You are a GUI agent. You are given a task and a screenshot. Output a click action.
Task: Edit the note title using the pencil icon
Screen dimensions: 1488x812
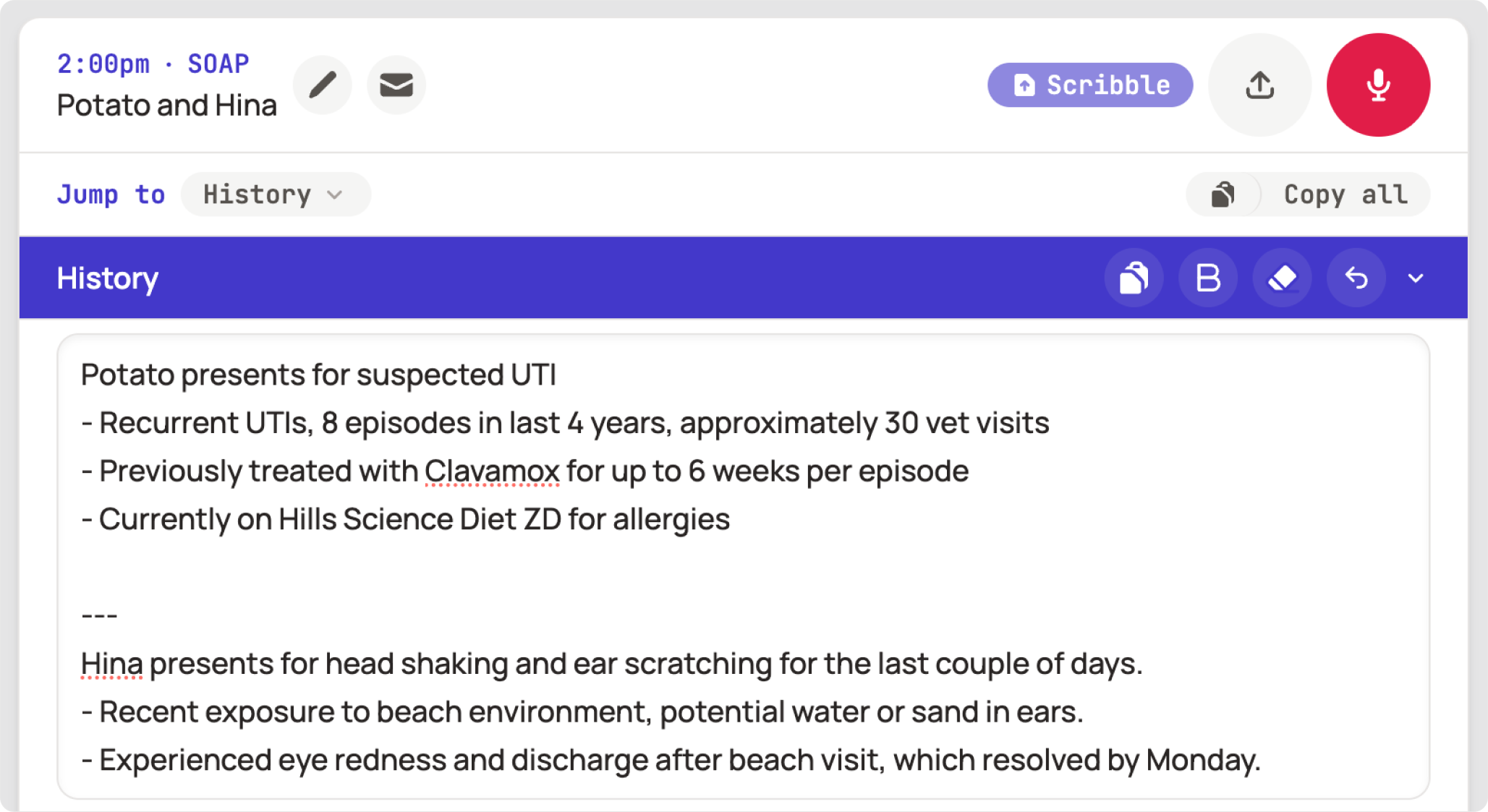click(323, 85)
